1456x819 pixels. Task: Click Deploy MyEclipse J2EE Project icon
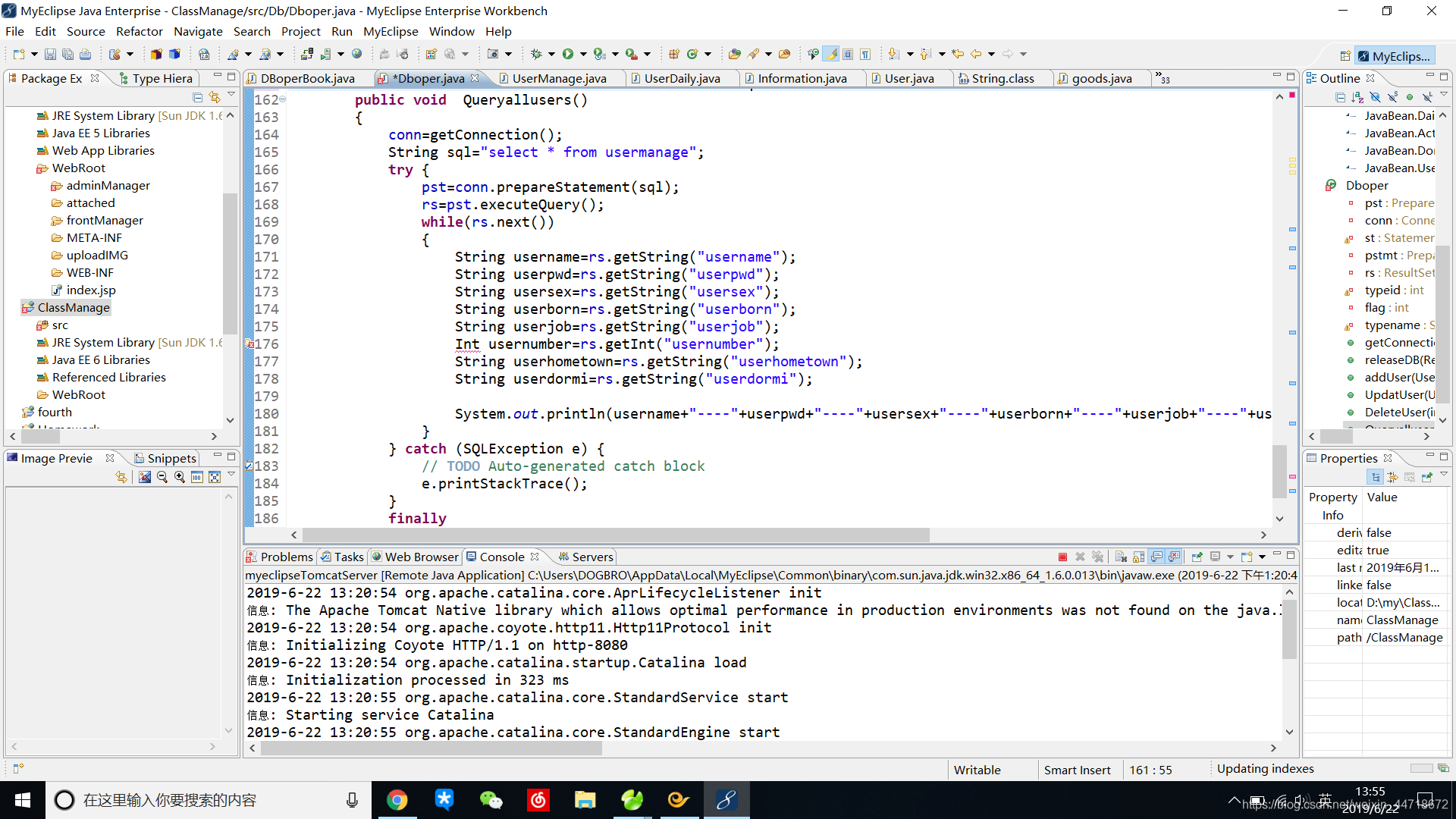coord(307,54)
